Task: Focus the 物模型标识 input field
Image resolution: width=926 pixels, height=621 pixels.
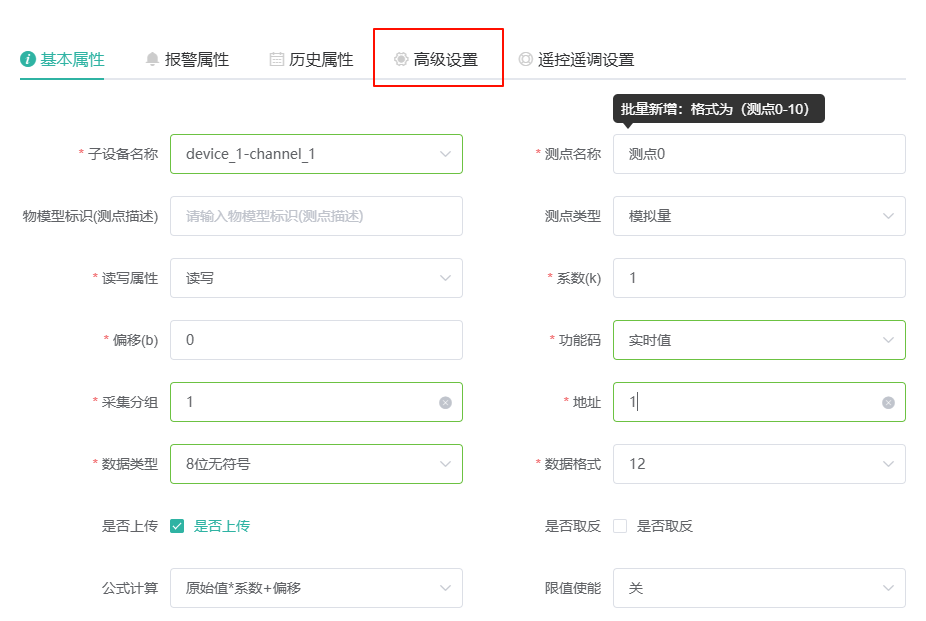Action: pos(316,216)
